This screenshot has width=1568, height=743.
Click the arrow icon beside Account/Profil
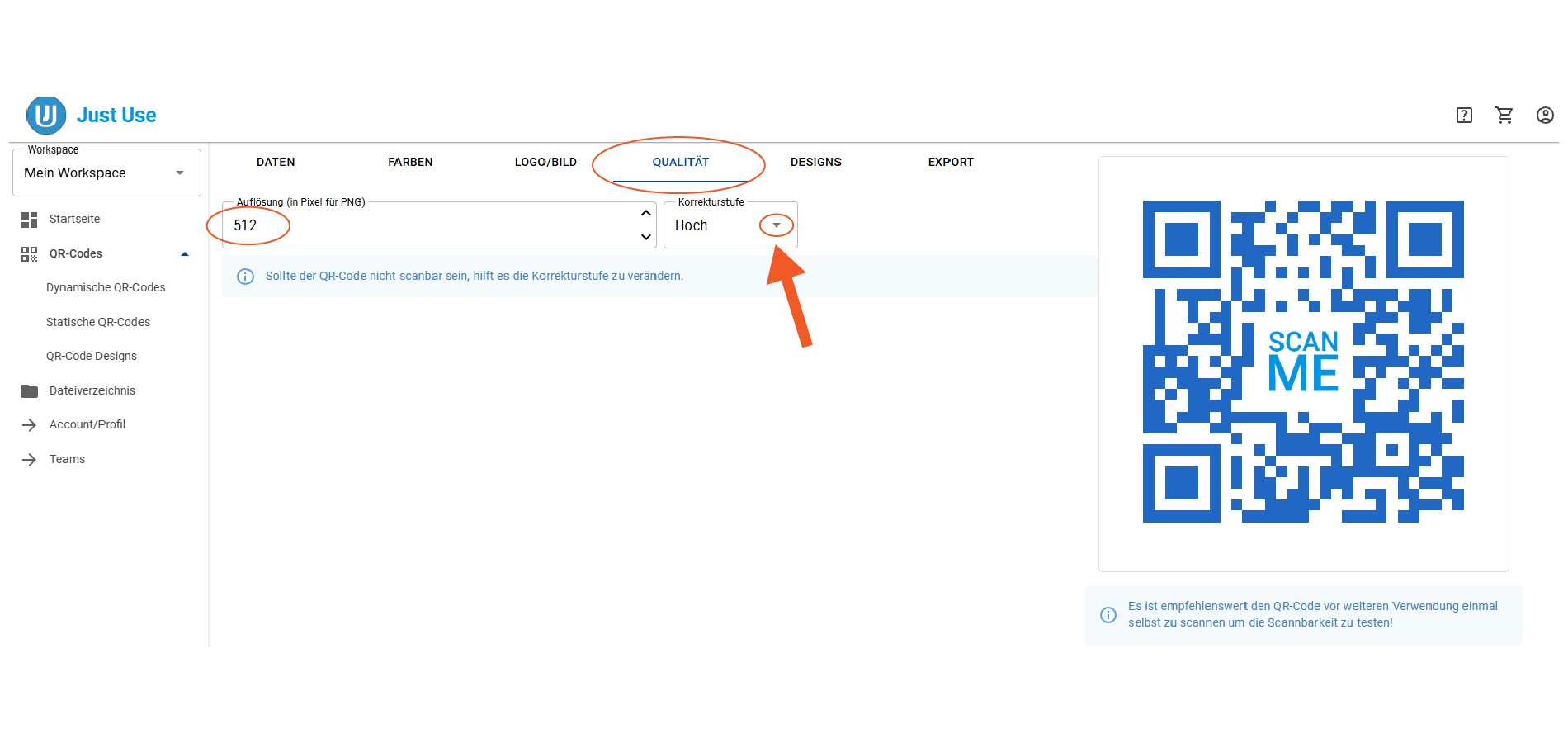(30, 425)
